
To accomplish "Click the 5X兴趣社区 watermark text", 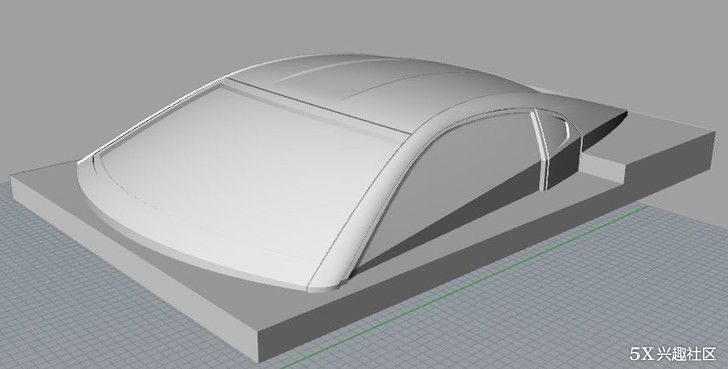I will [673, 354].
